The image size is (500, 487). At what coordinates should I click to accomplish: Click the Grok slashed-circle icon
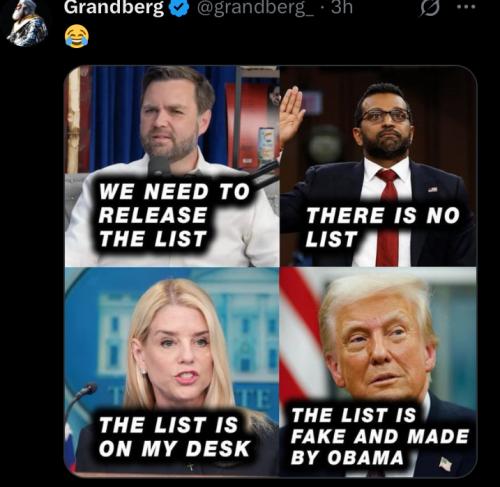click(x=429, y=9)
